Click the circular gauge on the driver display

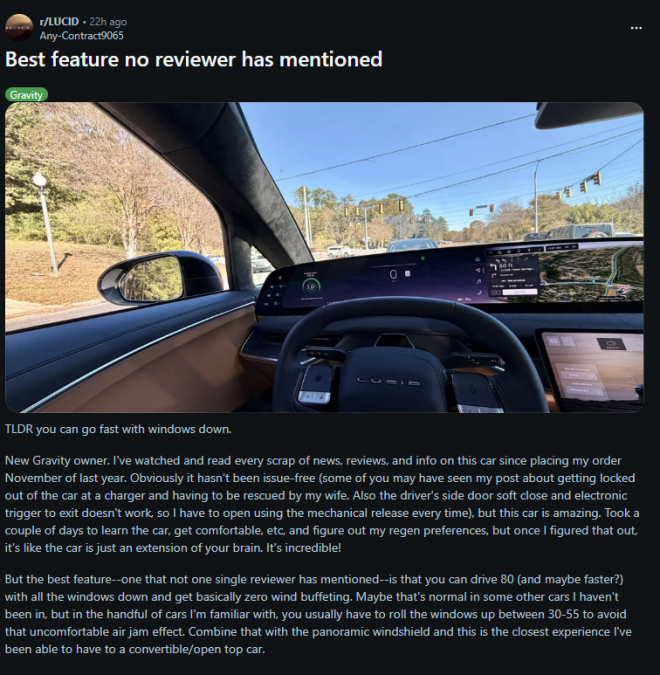tap(310, 287)
